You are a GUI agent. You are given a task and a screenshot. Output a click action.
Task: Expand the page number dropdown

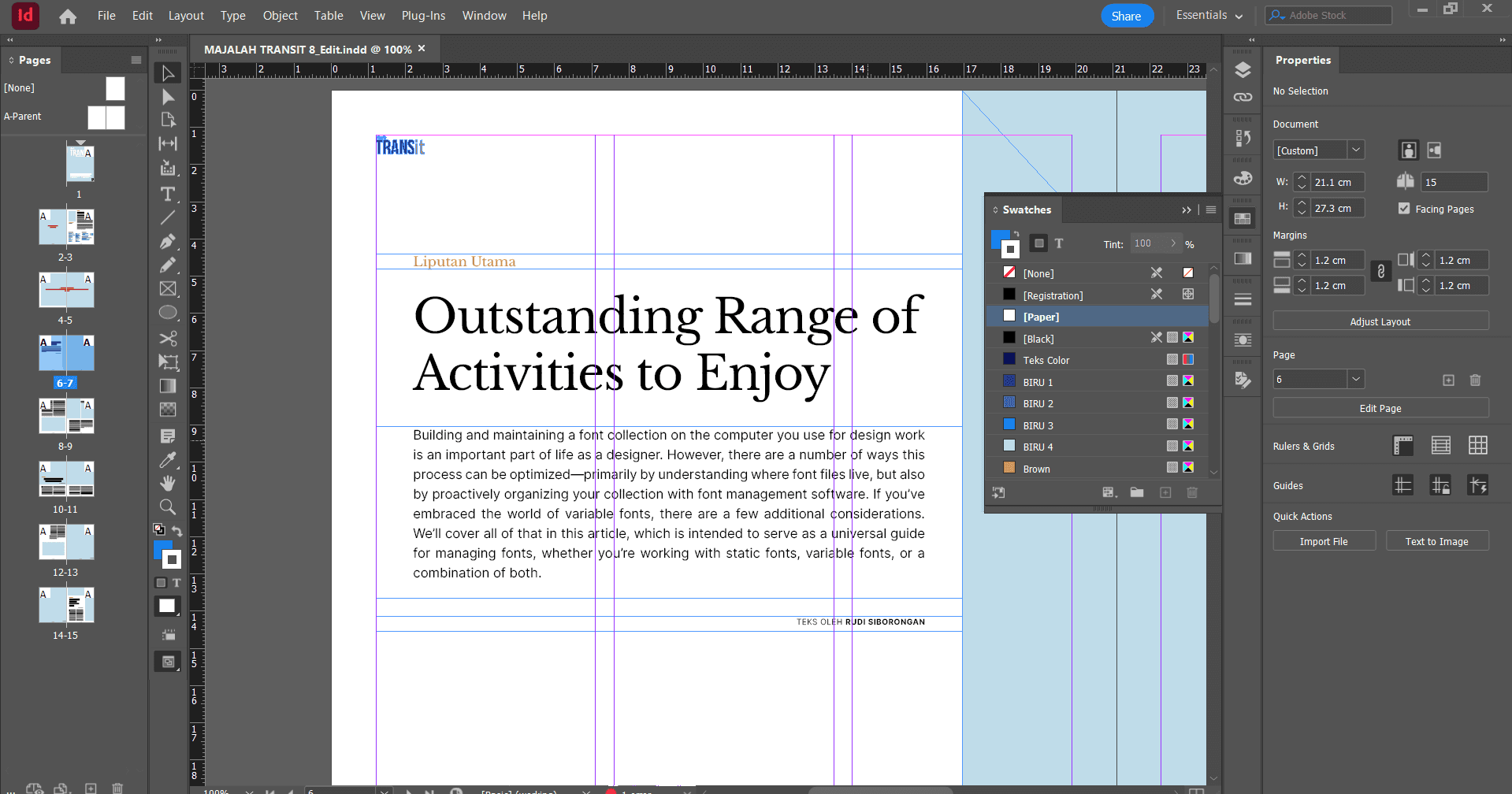(x=1355, y=379)
